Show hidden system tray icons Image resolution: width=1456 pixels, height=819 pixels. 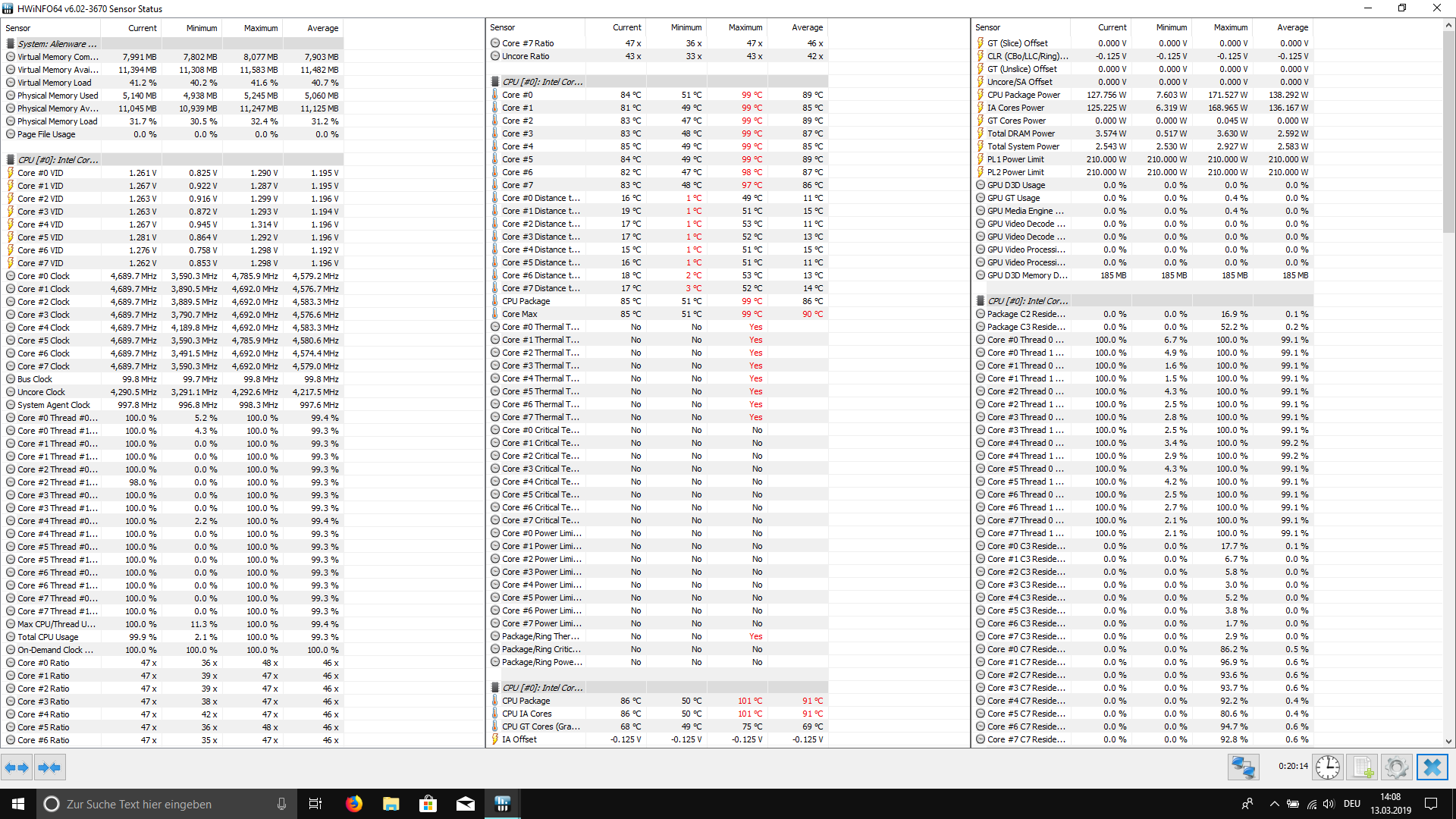pos(1274,804)
